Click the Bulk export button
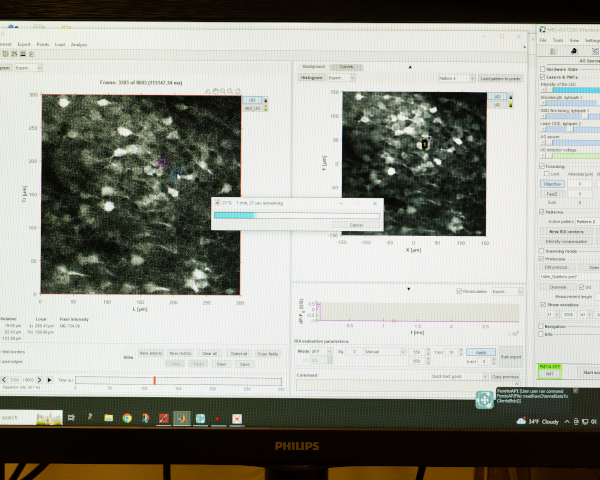Image resolution: width=600 pixels, height=480 pixels. (511, 357)
